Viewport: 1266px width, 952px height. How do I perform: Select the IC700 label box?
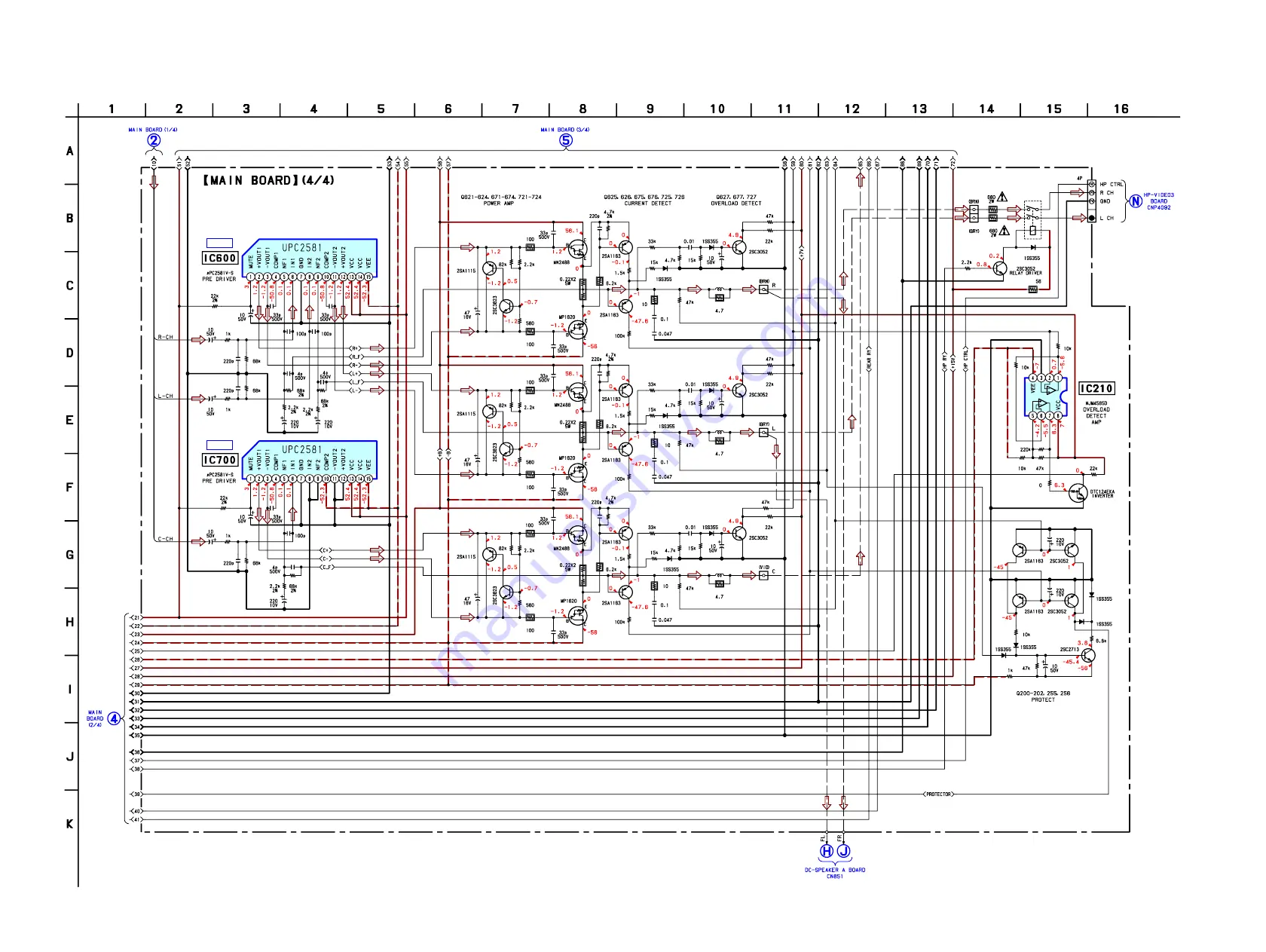(x=220, y=460)
